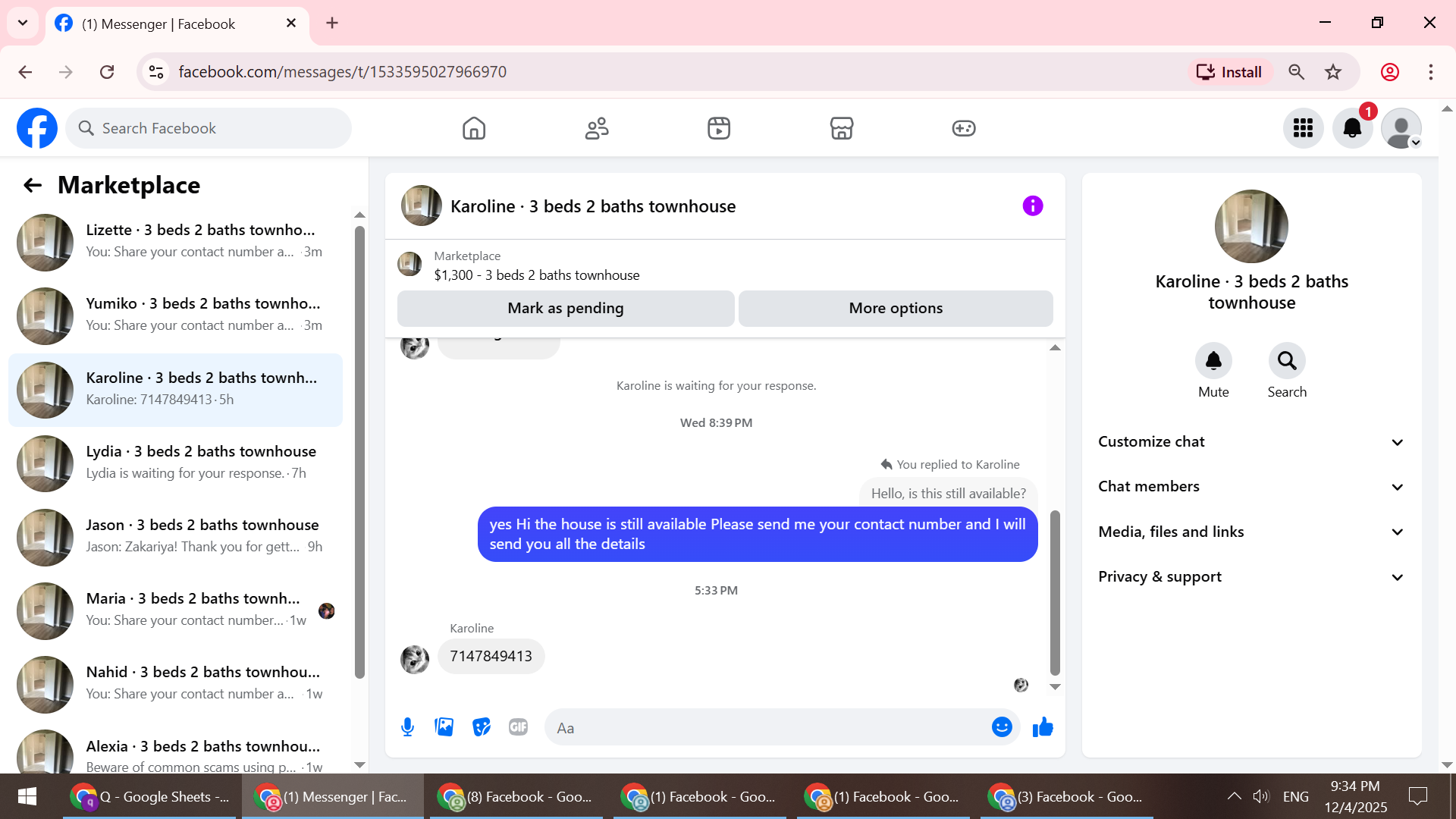This screenshot has height=819, width=1456.
Task: Attach a photo using image icon
Action: 444,727
